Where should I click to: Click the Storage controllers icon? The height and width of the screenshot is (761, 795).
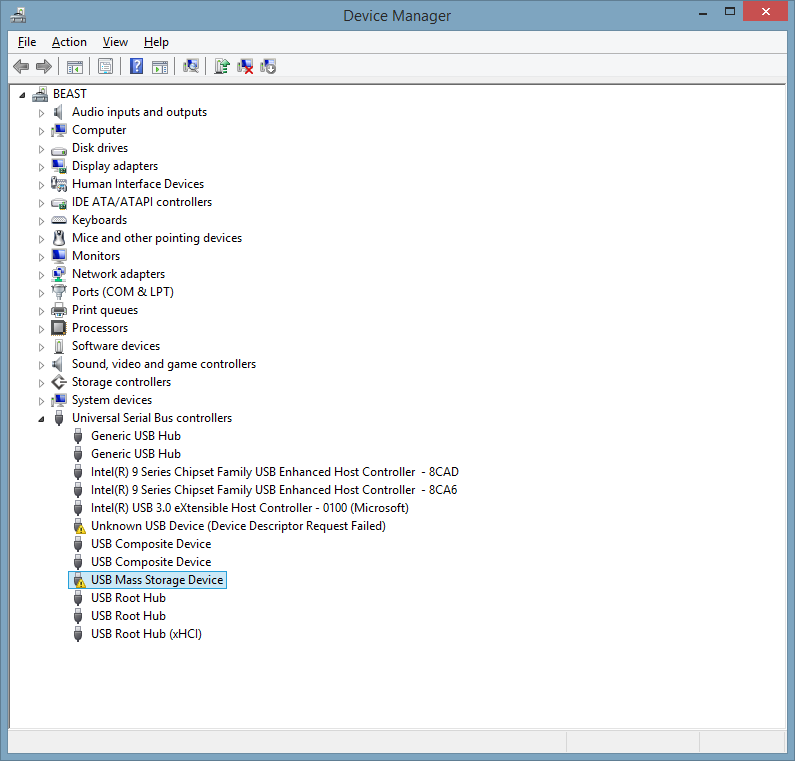coord(59,382)
